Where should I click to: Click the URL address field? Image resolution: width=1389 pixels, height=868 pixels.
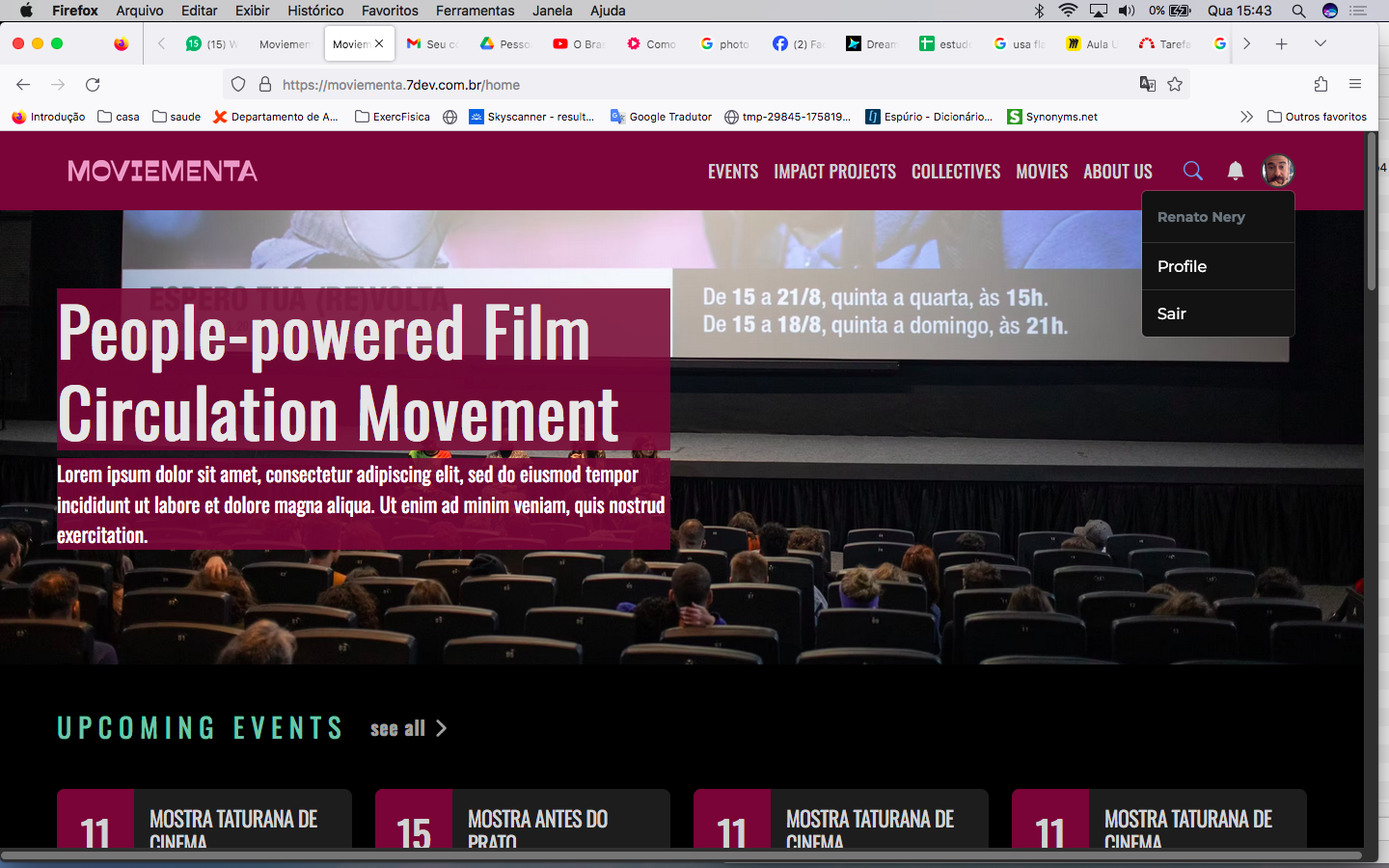coord(675,85)
